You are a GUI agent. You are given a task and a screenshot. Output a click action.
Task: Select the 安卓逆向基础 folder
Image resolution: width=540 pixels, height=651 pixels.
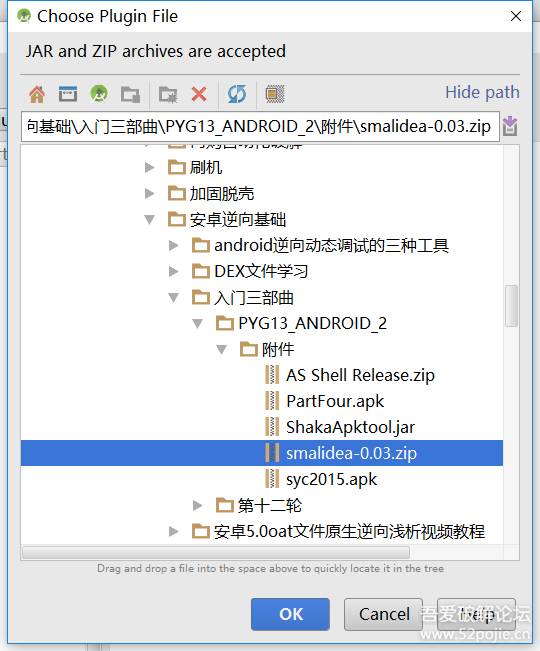pyautogui.click(x=227, y=219)
